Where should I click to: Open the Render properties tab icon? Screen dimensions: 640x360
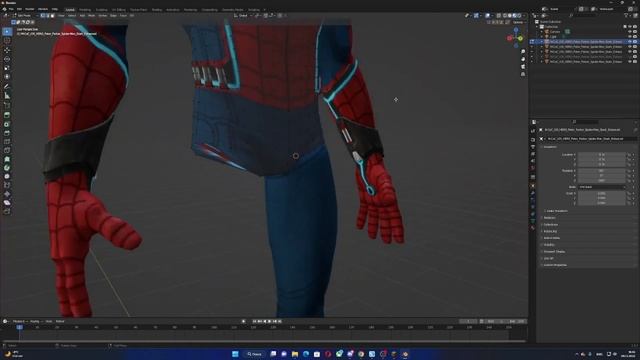coord(533,140)
